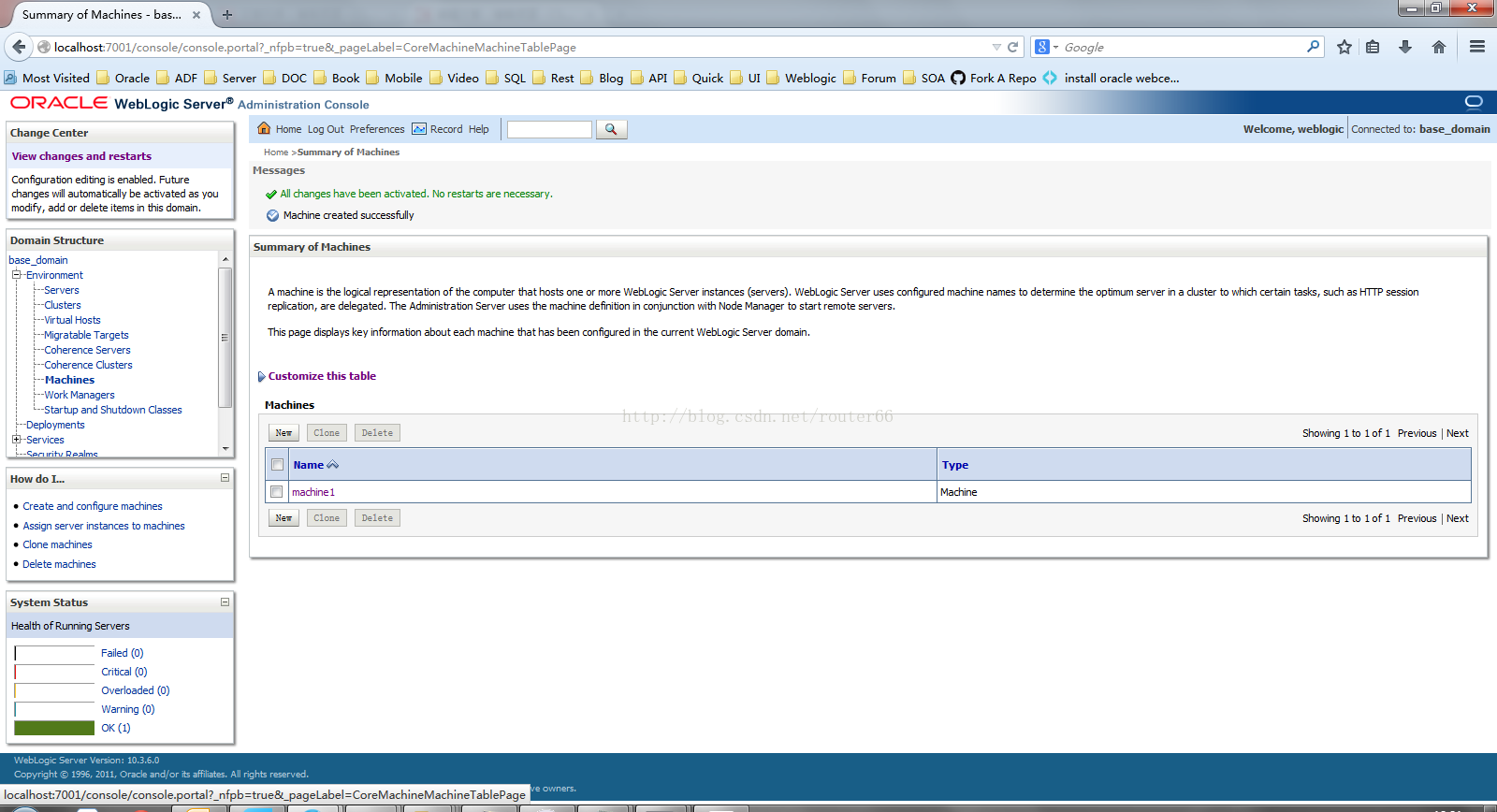The height and width of the screenshot is (812, 1497).
Task: Click View changes and restarts
Action: tap(81, 156)
